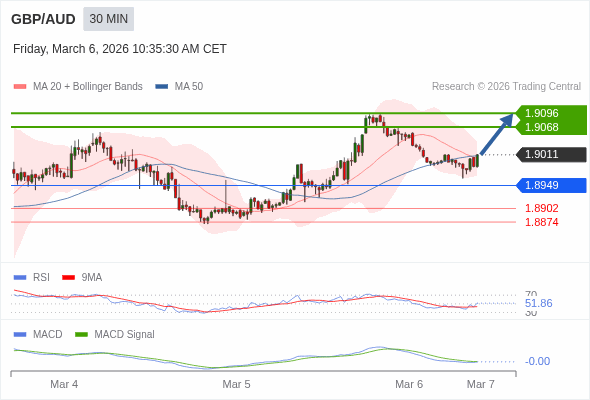Click the MA 20 + Bollinger Bands legend swatch

coord(20,87)
